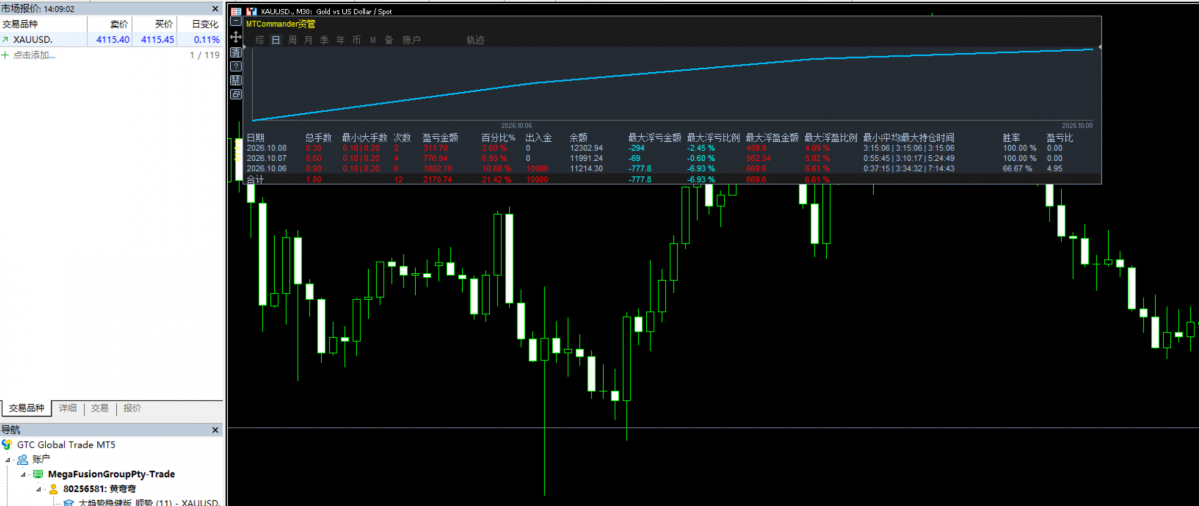
Task: Select the 备 tab in MTCommander panel
Action: click(x=388, y=40)
